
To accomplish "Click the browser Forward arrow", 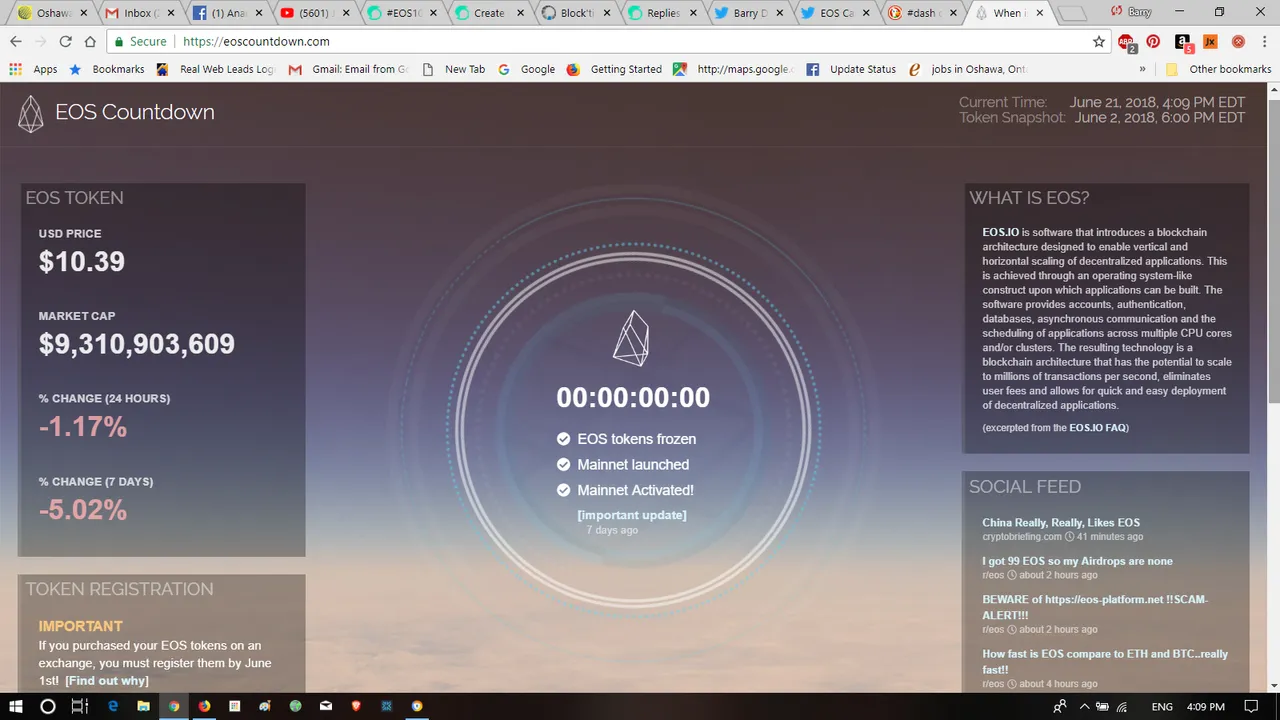I will tap(40, 41).
